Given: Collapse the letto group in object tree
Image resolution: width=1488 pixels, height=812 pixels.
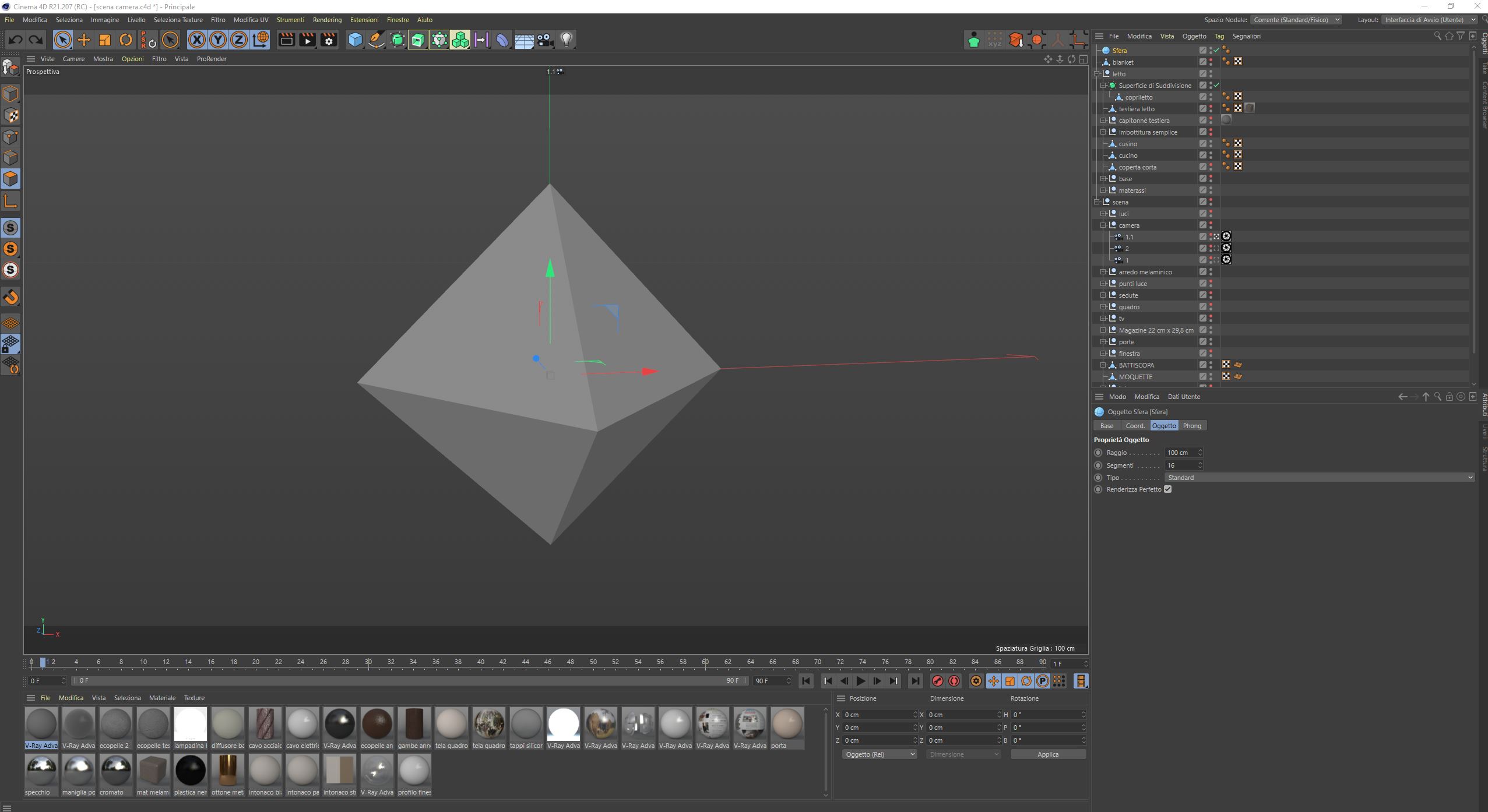Looking at the screenshot, I should [1097, 74].
